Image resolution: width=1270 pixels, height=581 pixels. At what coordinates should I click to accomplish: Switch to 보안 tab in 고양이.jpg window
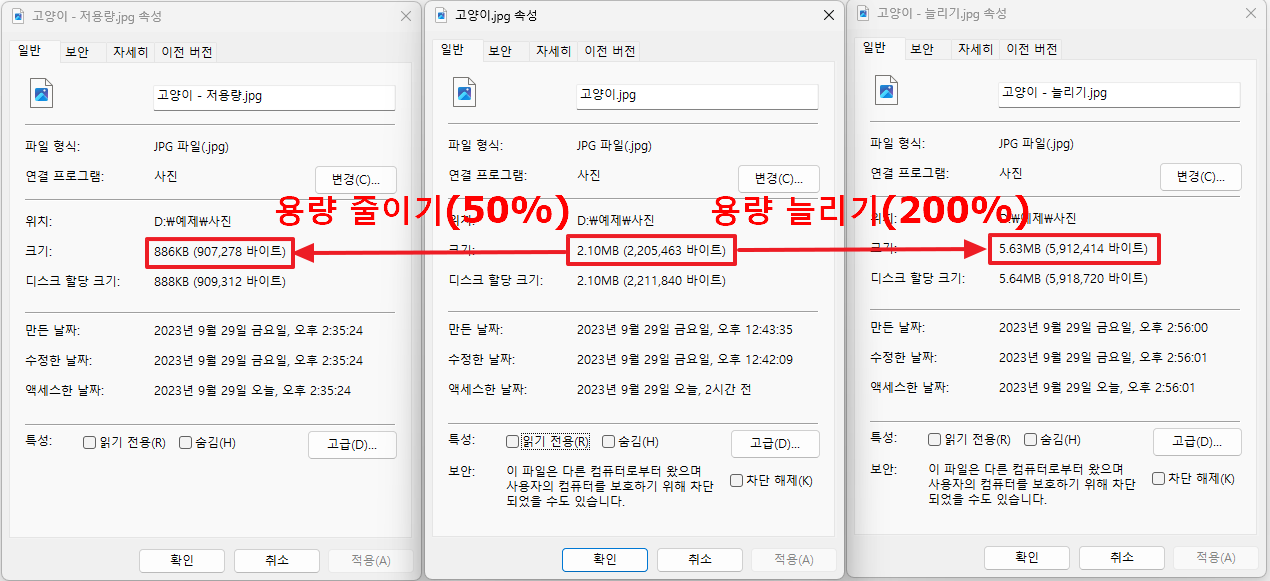pyautogui.click(x=500, y=51)
